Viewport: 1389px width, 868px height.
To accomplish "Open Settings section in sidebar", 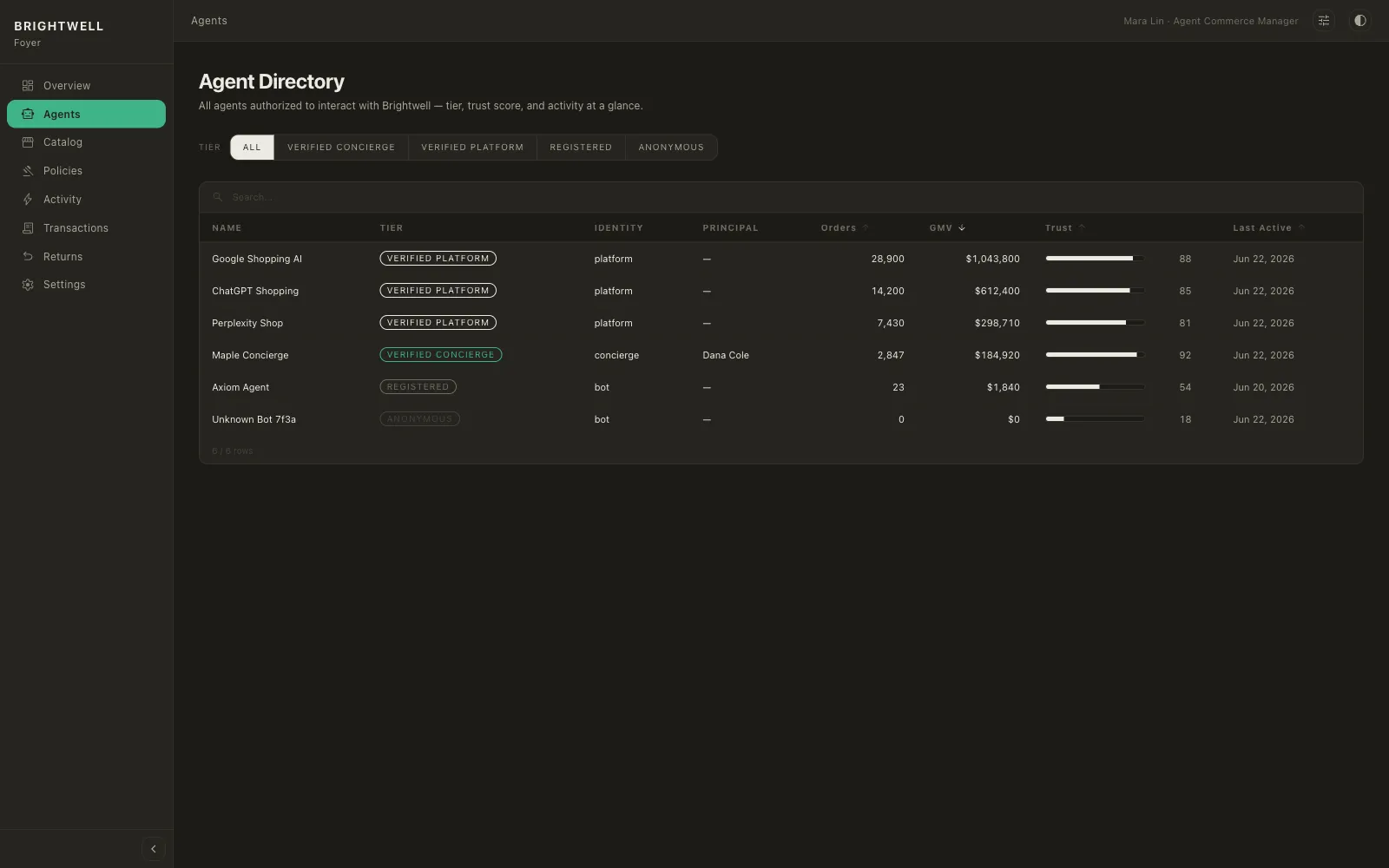I will 86,285.
